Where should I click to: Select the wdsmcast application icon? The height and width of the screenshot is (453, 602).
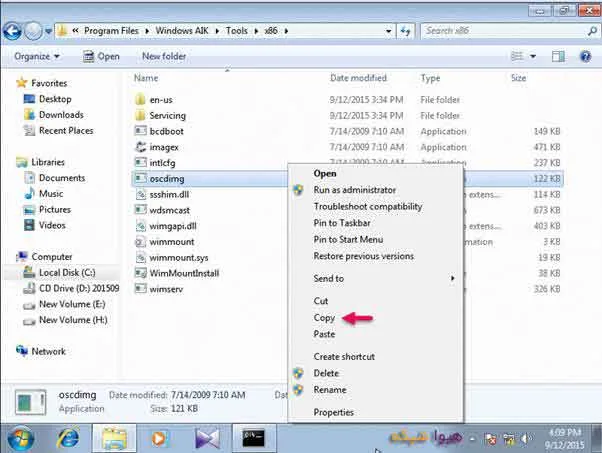point(141,210)
